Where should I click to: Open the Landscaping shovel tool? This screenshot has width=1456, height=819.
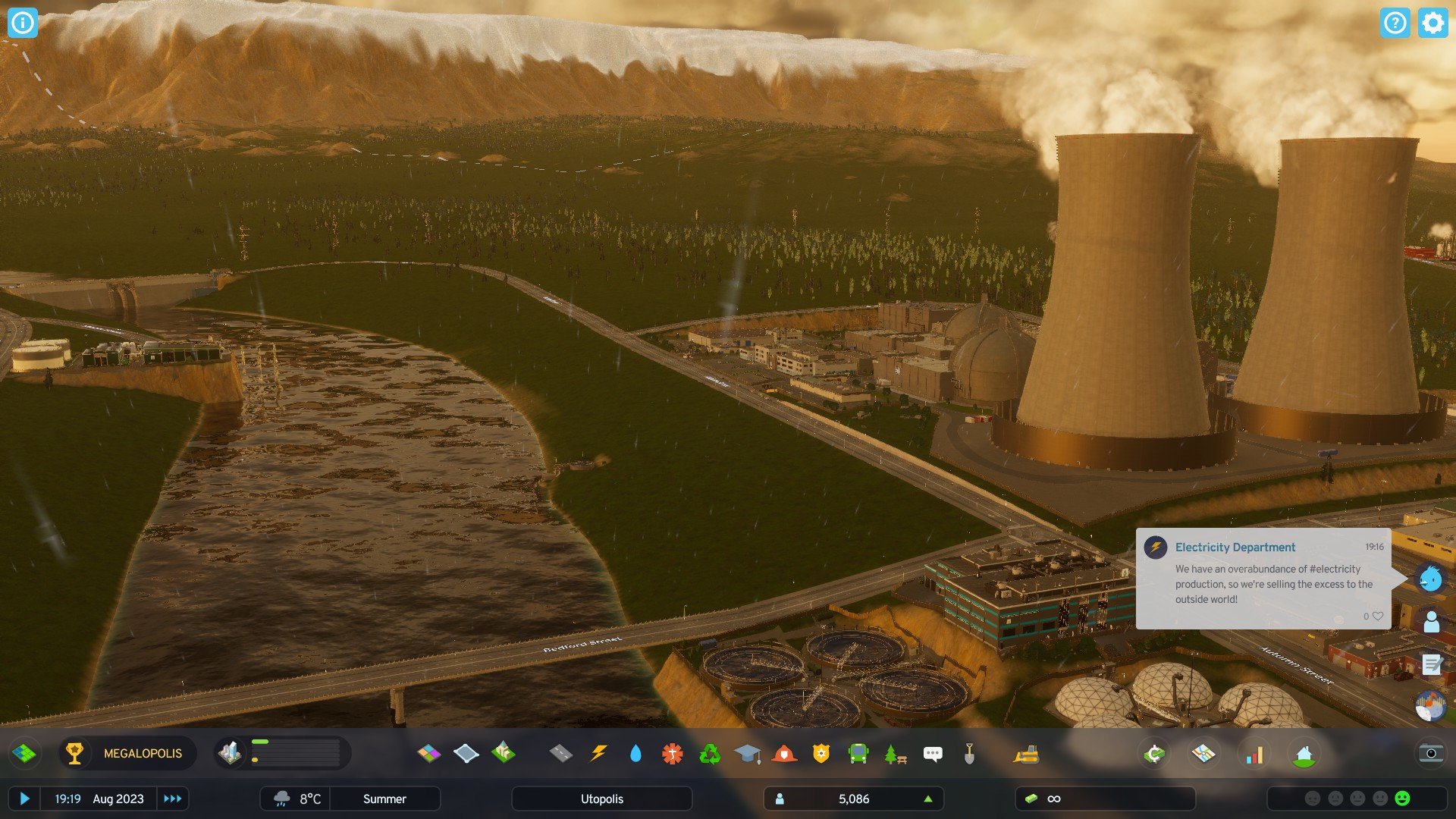(x=969, y=753)
